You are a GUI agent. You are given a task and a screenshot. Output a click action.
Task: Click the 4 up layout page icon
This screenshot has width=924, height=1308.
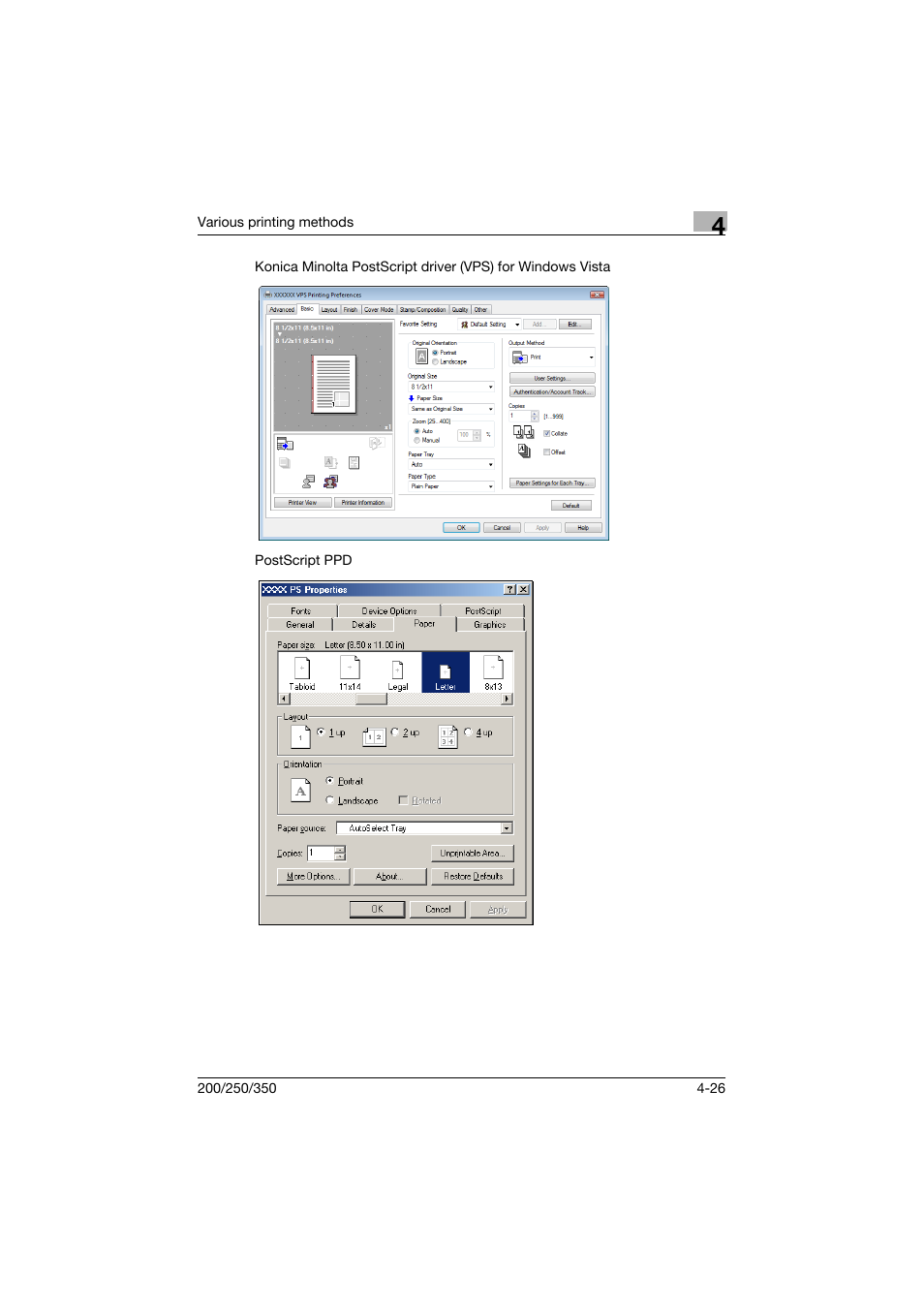(x=447, y=736)
